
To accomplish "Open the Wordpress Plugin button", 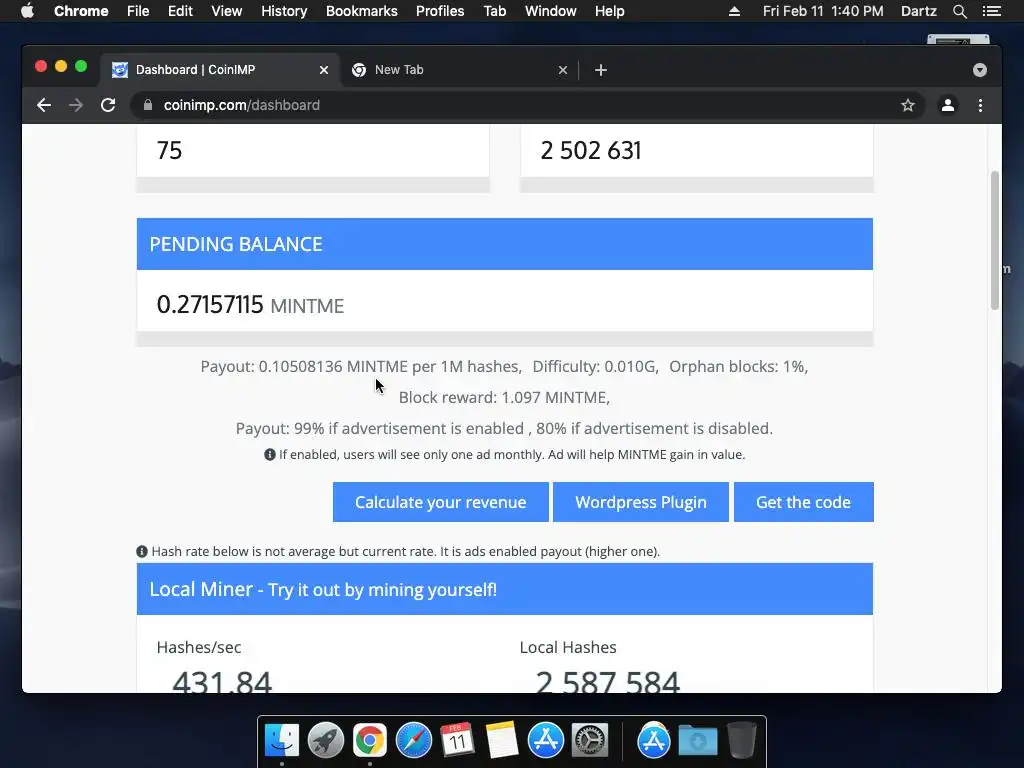I will click(x=641, y=502).
